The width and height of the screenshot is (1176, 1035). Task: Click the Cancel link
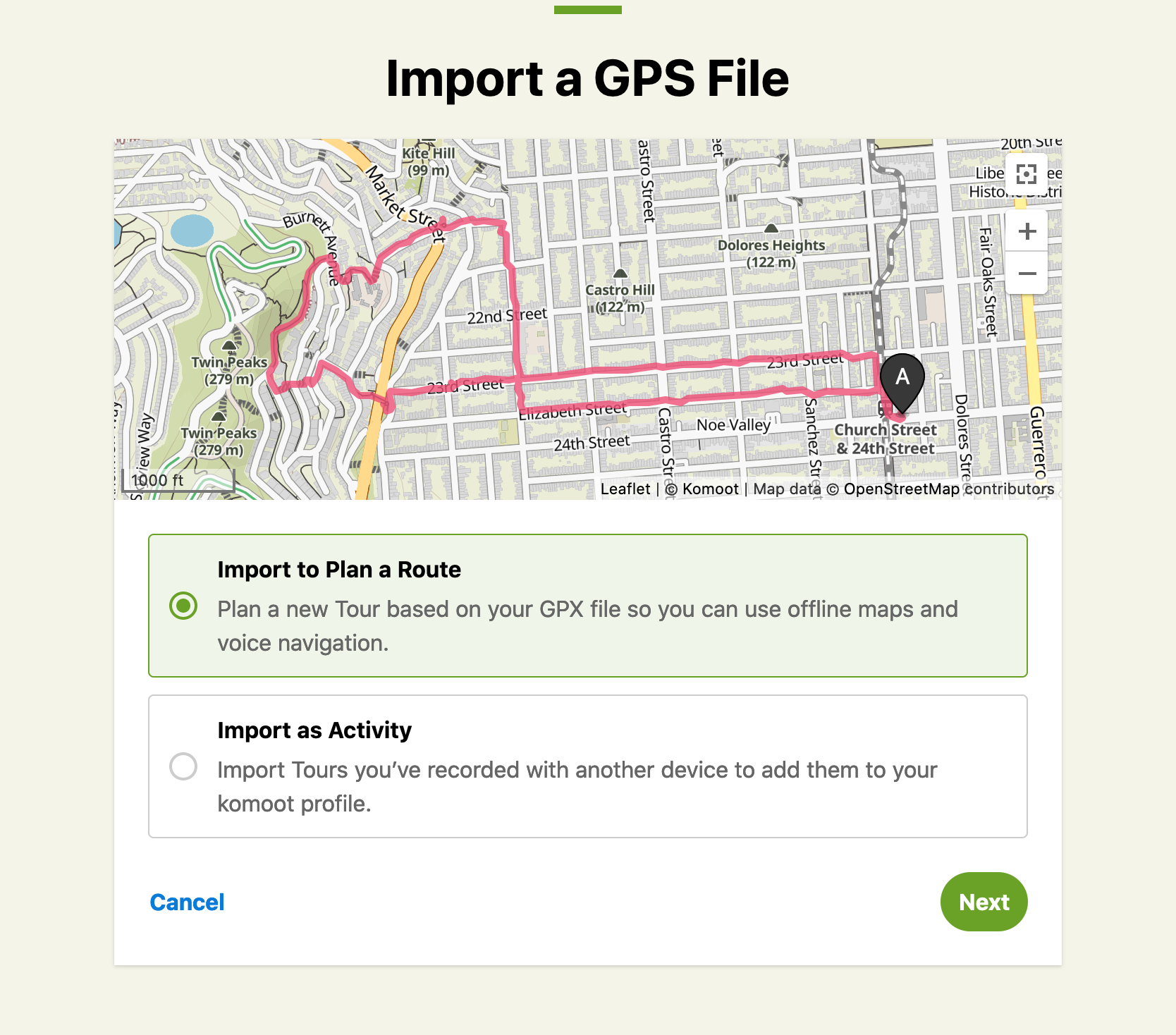[x=187, y=902]
